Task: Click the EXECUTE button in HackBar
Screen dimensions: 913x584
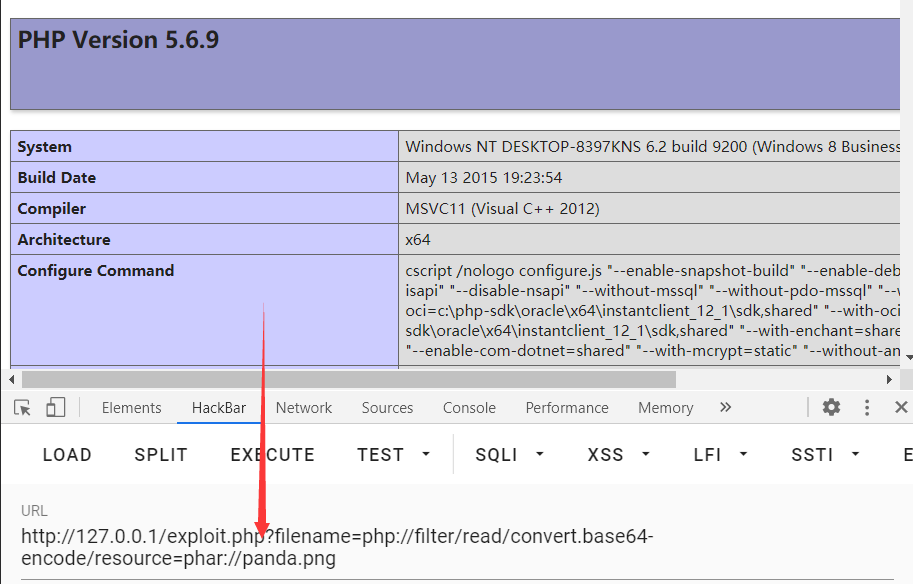Action: point(273,455)
